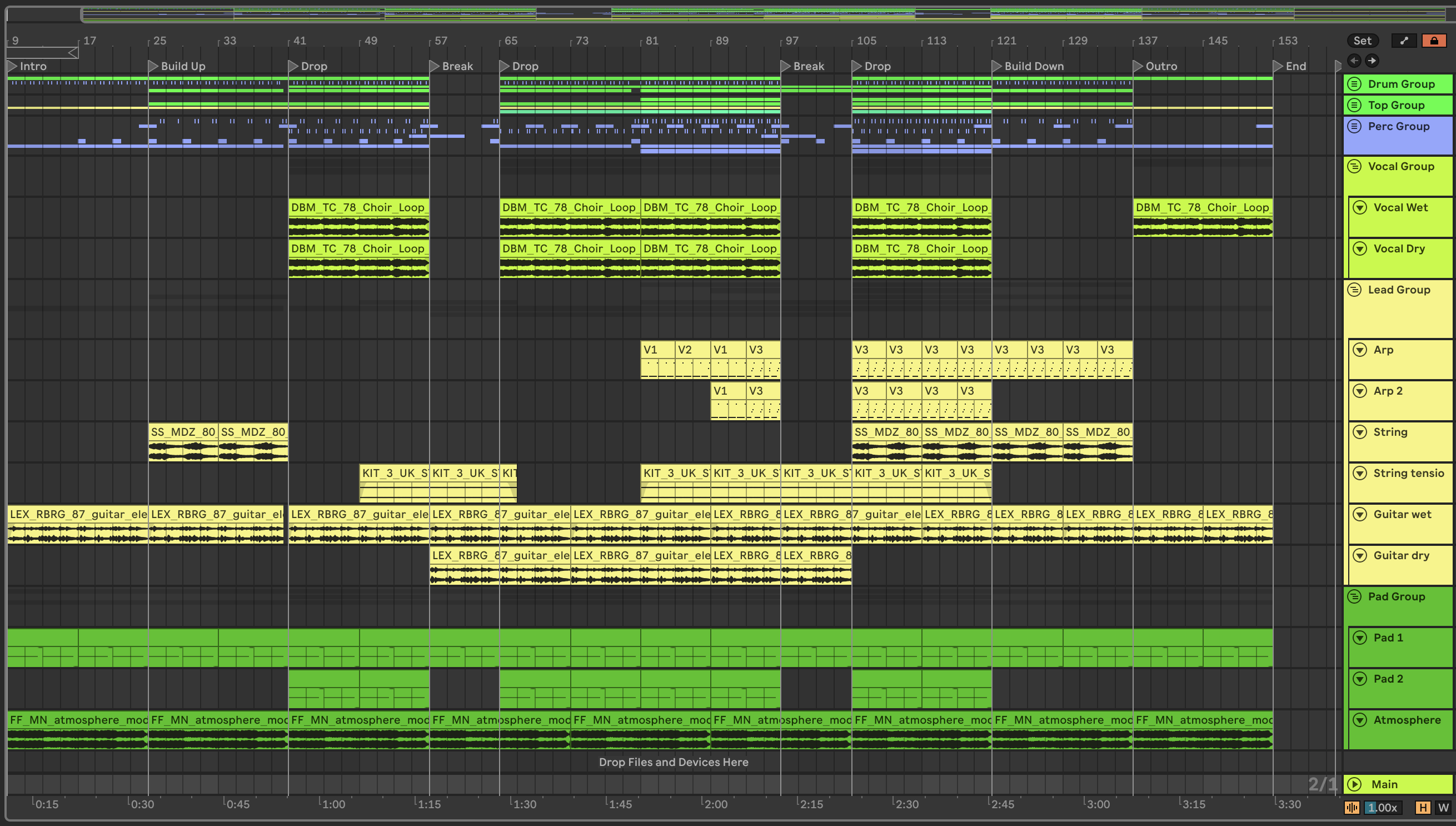
Task: Unfold the Pad 1 track arrow
Action: (1359, 638)
